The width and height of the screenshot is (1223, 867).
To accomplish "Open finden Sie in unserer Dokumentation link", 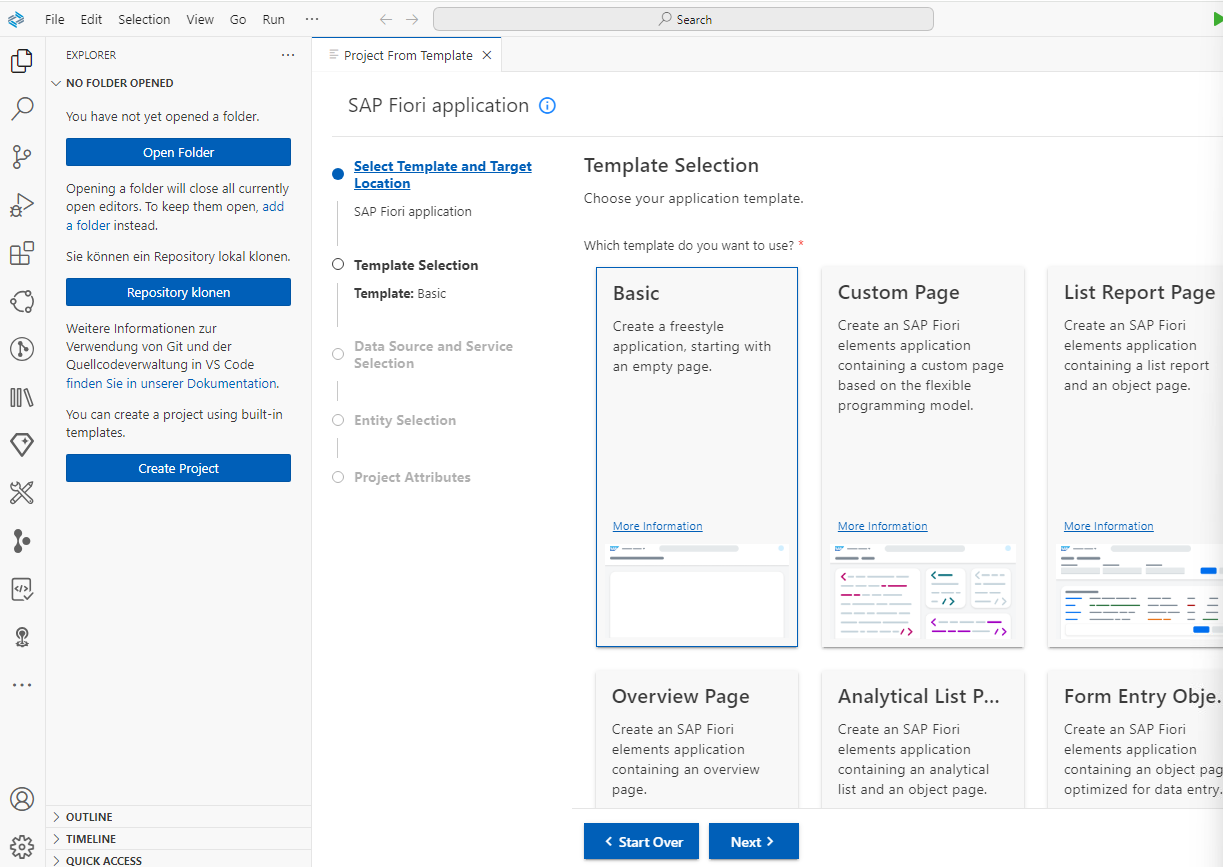I will (171, 383).
